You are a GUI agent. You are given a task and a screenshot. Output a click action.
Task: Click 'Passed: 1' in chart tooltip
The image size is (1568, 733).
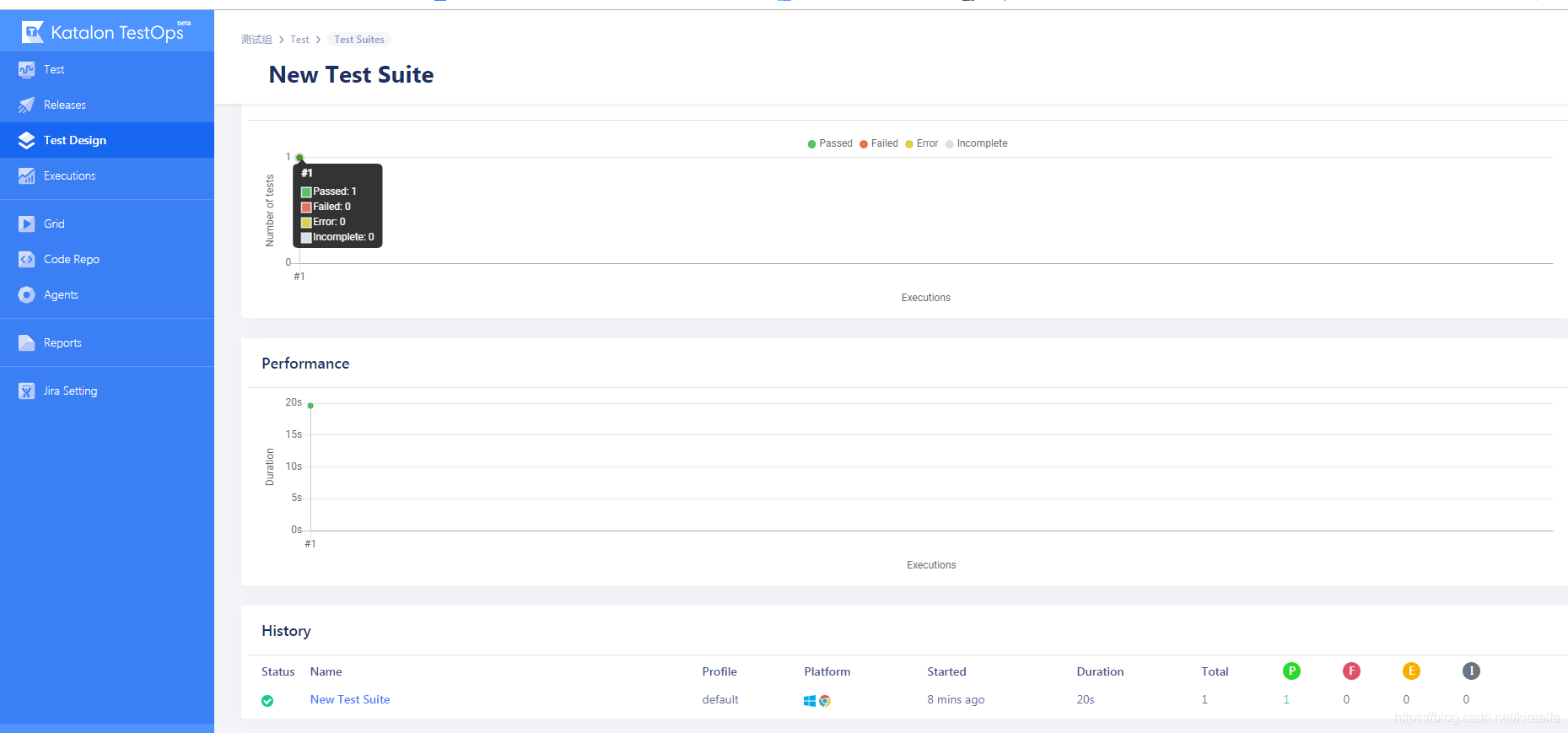pyautogui.click(x=329, y=191)
